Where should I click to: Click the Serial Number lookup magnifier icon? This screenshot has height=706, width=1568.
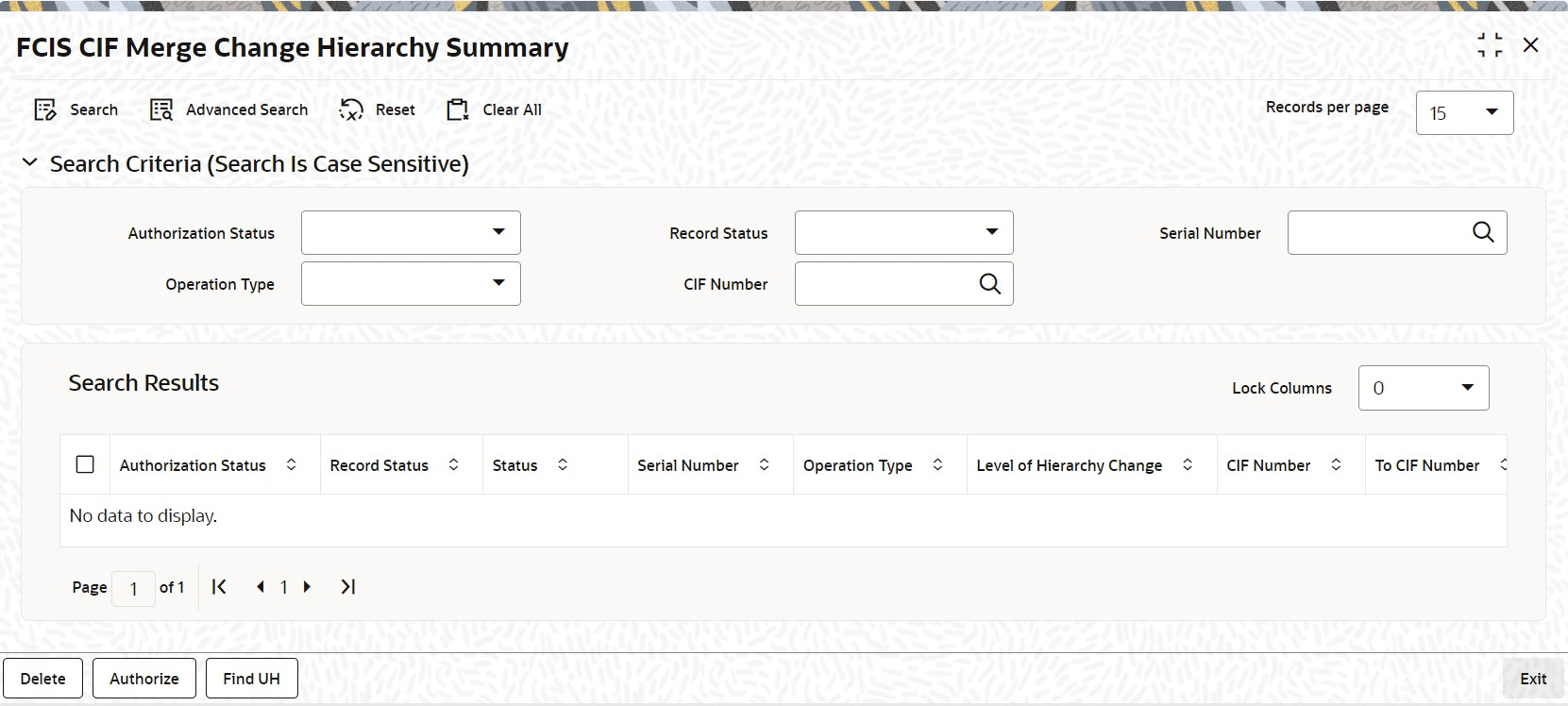pos(1483,232)
